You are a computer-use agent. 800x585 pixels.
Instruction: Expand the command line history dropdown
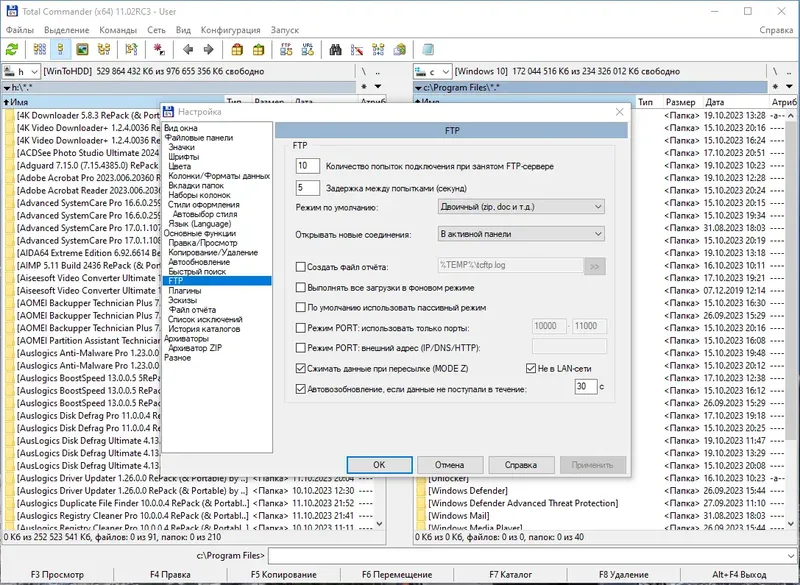790,555
